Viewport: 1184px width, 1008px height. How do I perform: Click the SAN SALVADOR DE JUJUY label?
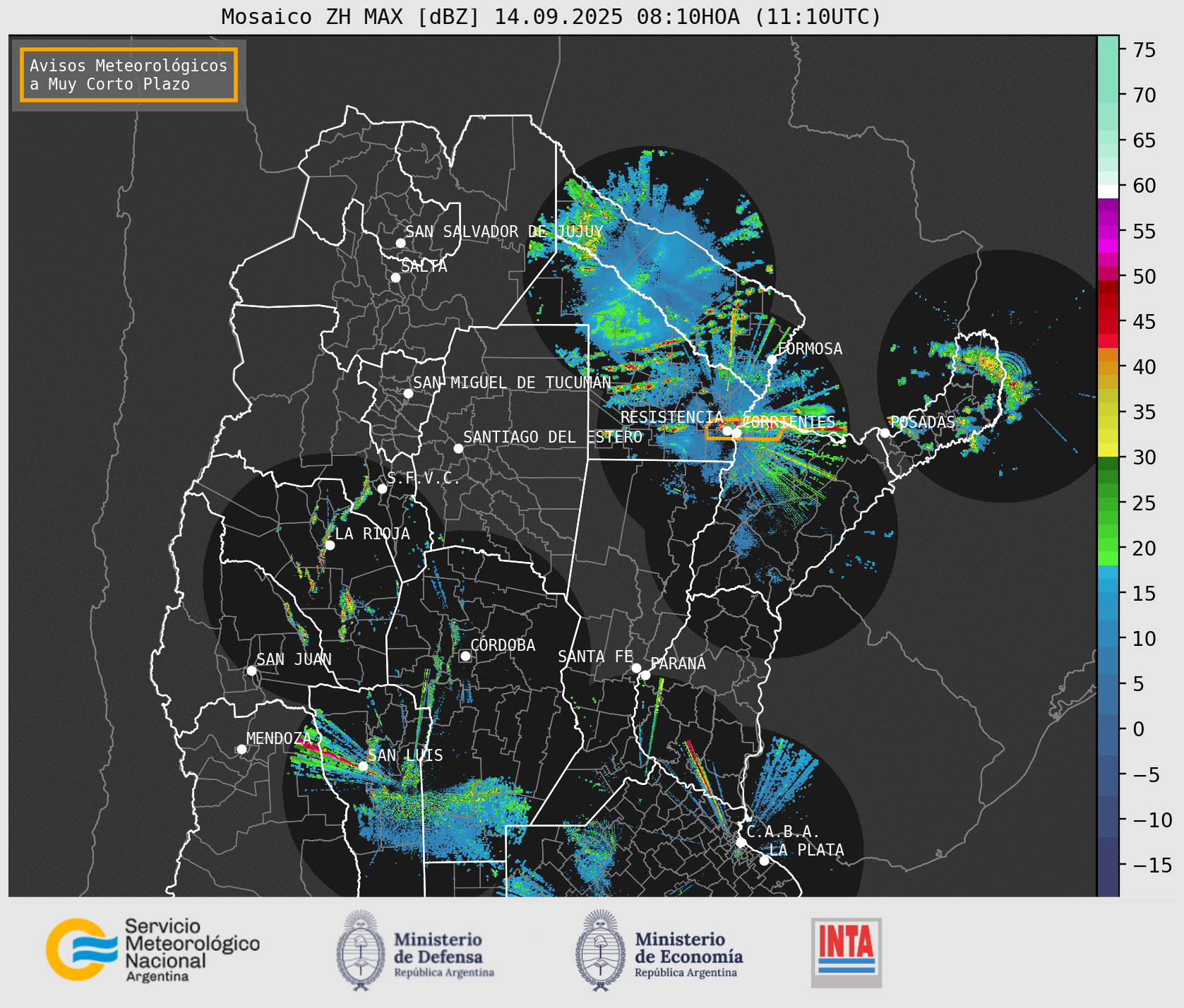[x=504, y=232]
